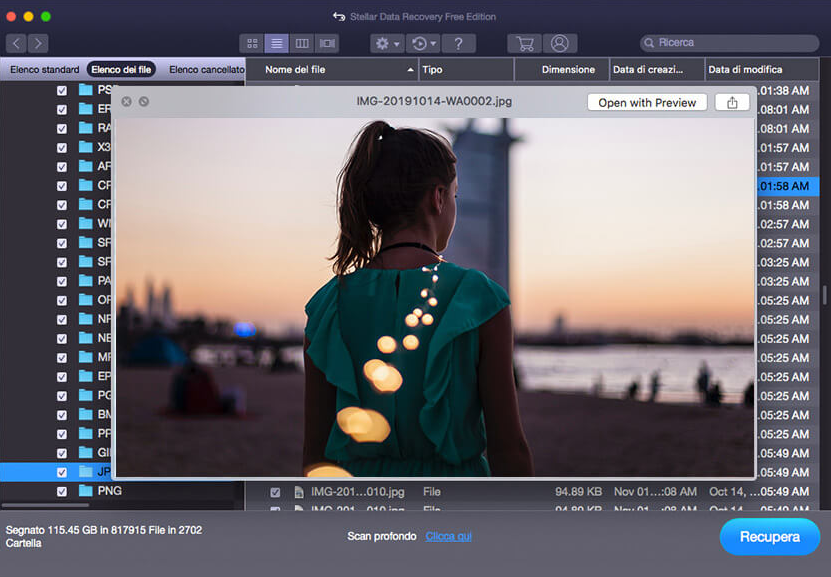Uncheck the BM folder checkbox
831x577 pixels.
tap(62, 415)
